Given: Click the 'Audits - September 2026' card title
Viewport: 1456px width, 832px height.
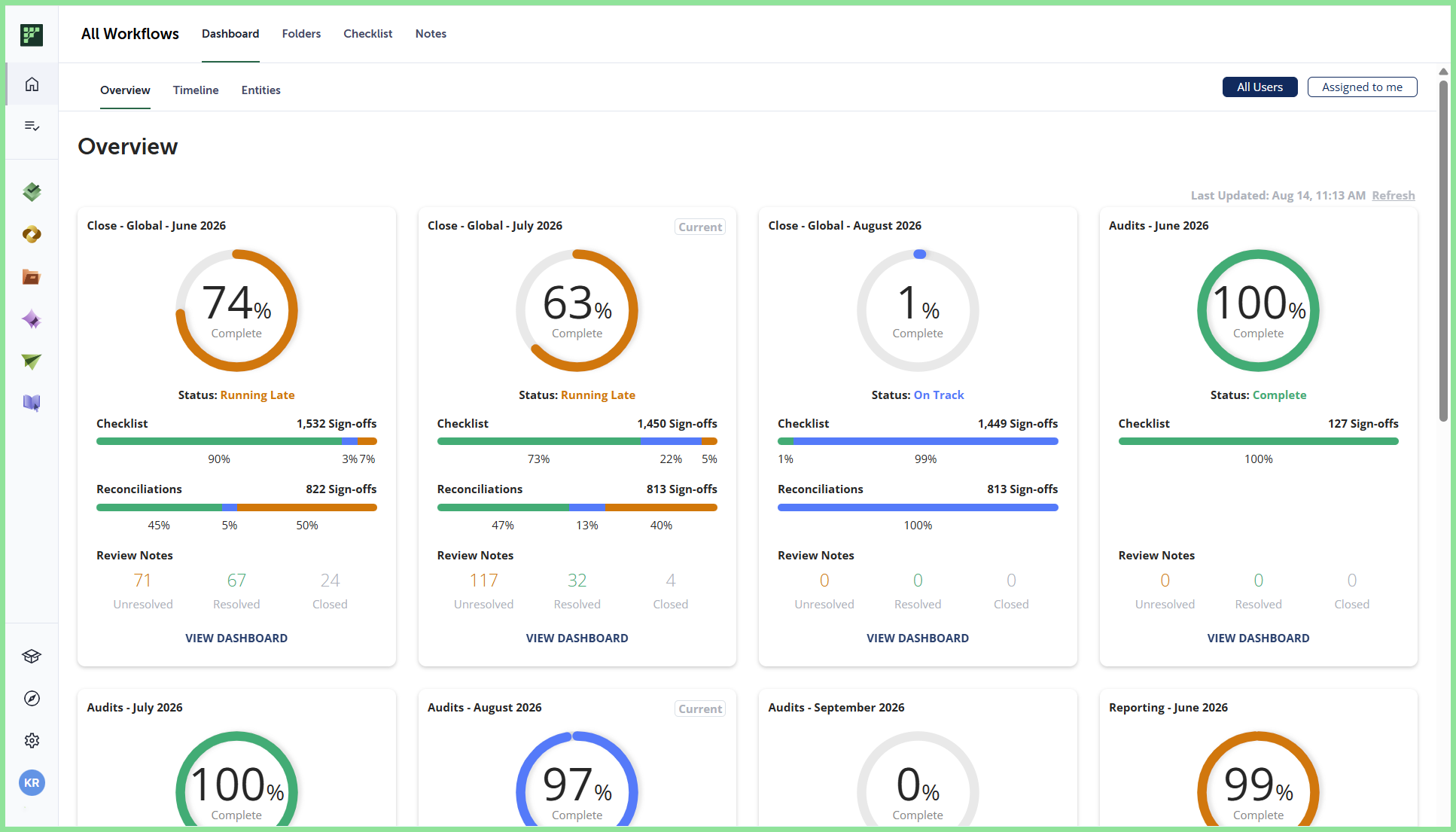Looking at the screenshot, I should coord(836,708).
